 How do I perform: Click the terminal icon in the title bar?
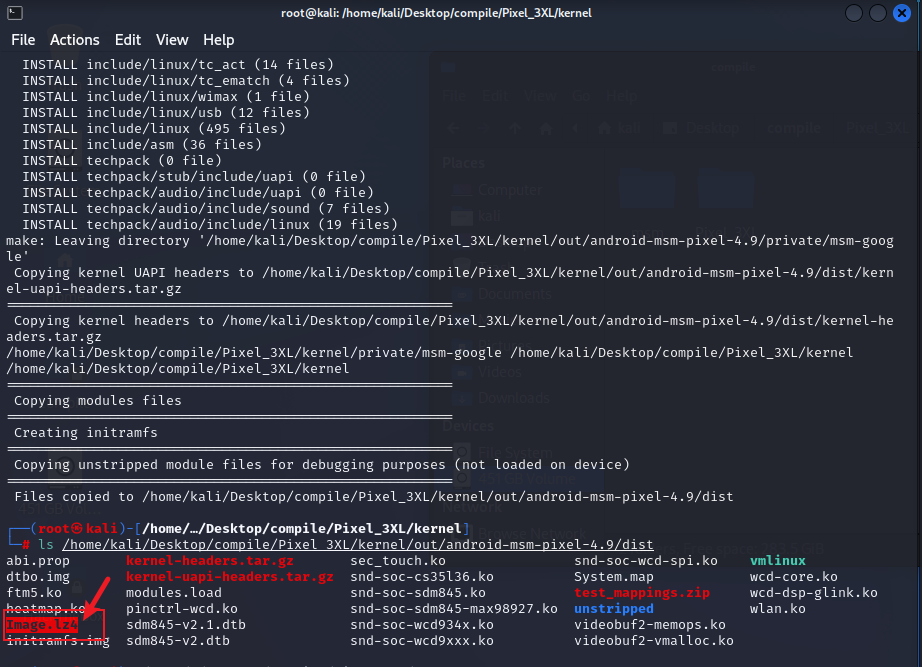14,13
